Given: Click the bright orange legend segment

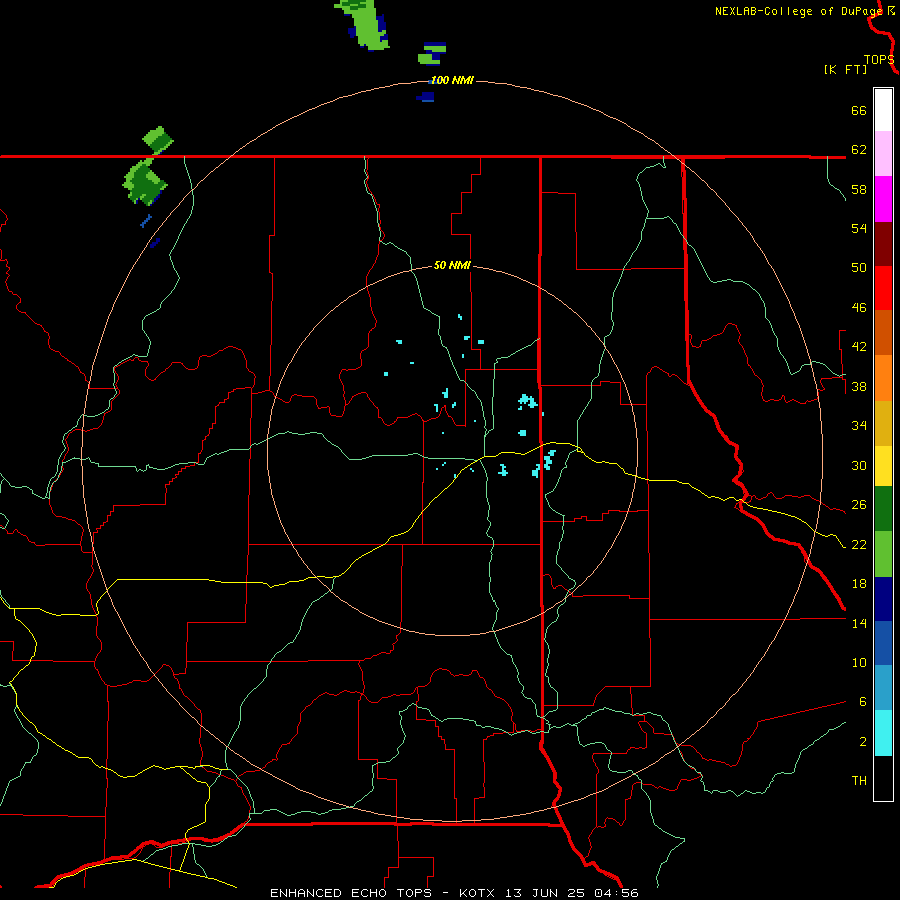Looking at the screenshot, I should point(883,378).
